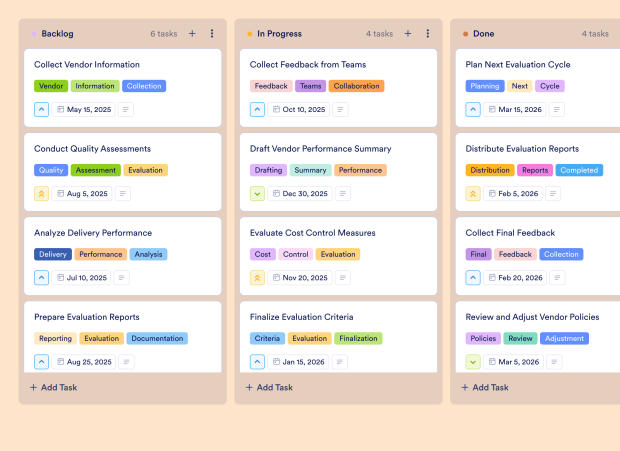Toggle high priority icon on Conduct Quality Assessments
The width and height of the screenshot is (620, 451).
pyautogui.click(x=41, y=194)
